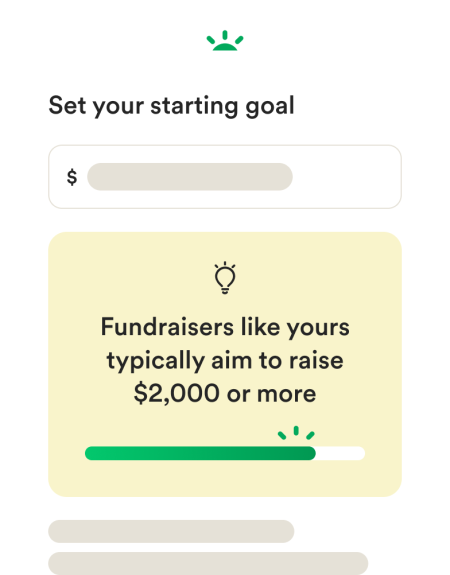This screenshot has height=575, width=450.
Task: Click gray placeholder bar inside goal input
Action: pos(190,177)
